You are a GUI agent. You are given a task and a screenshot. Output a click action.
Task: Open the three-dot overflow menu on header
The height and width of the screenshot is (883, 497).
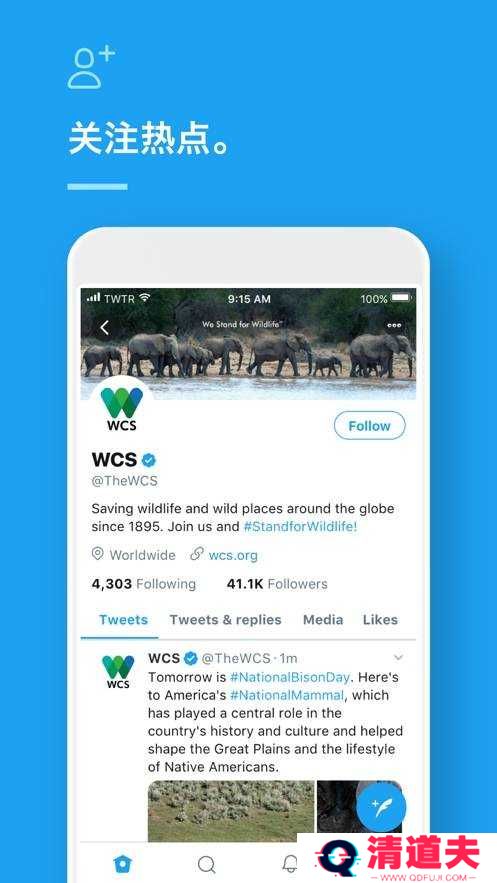[394, 325]
